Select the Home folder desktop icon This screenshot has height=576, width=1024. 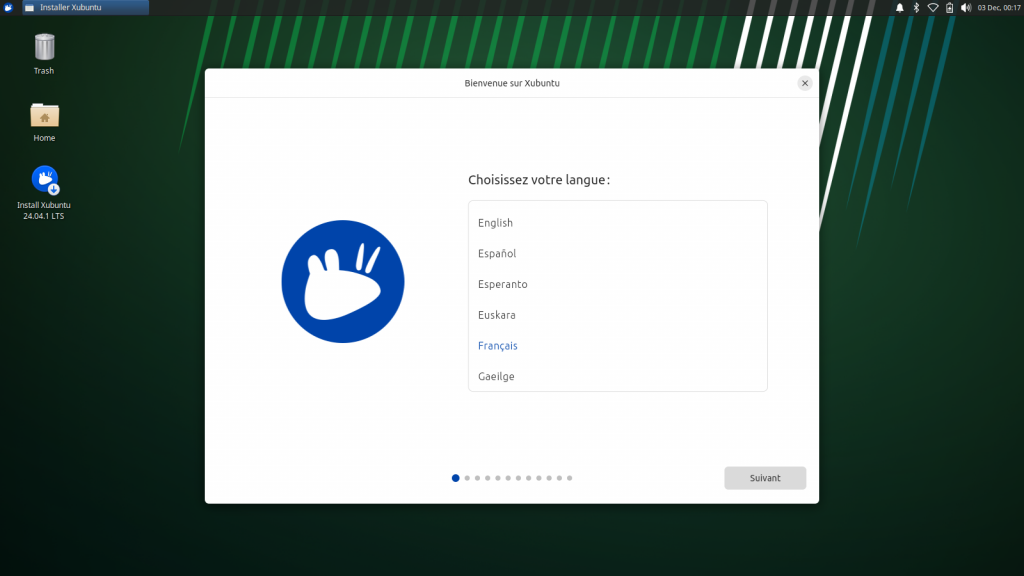click(44, 116)
